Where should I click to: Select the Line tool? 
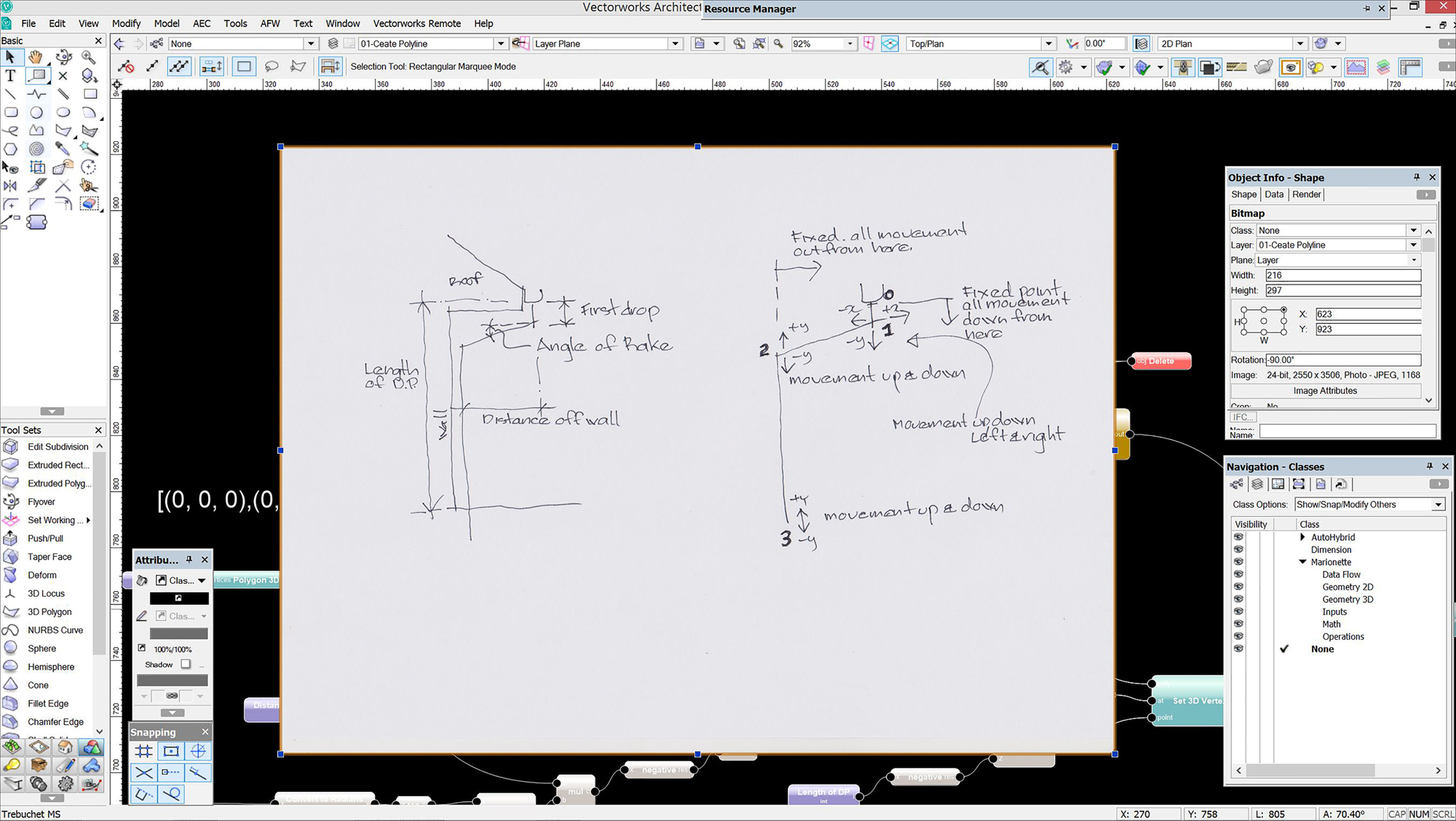tap(10, 94)
